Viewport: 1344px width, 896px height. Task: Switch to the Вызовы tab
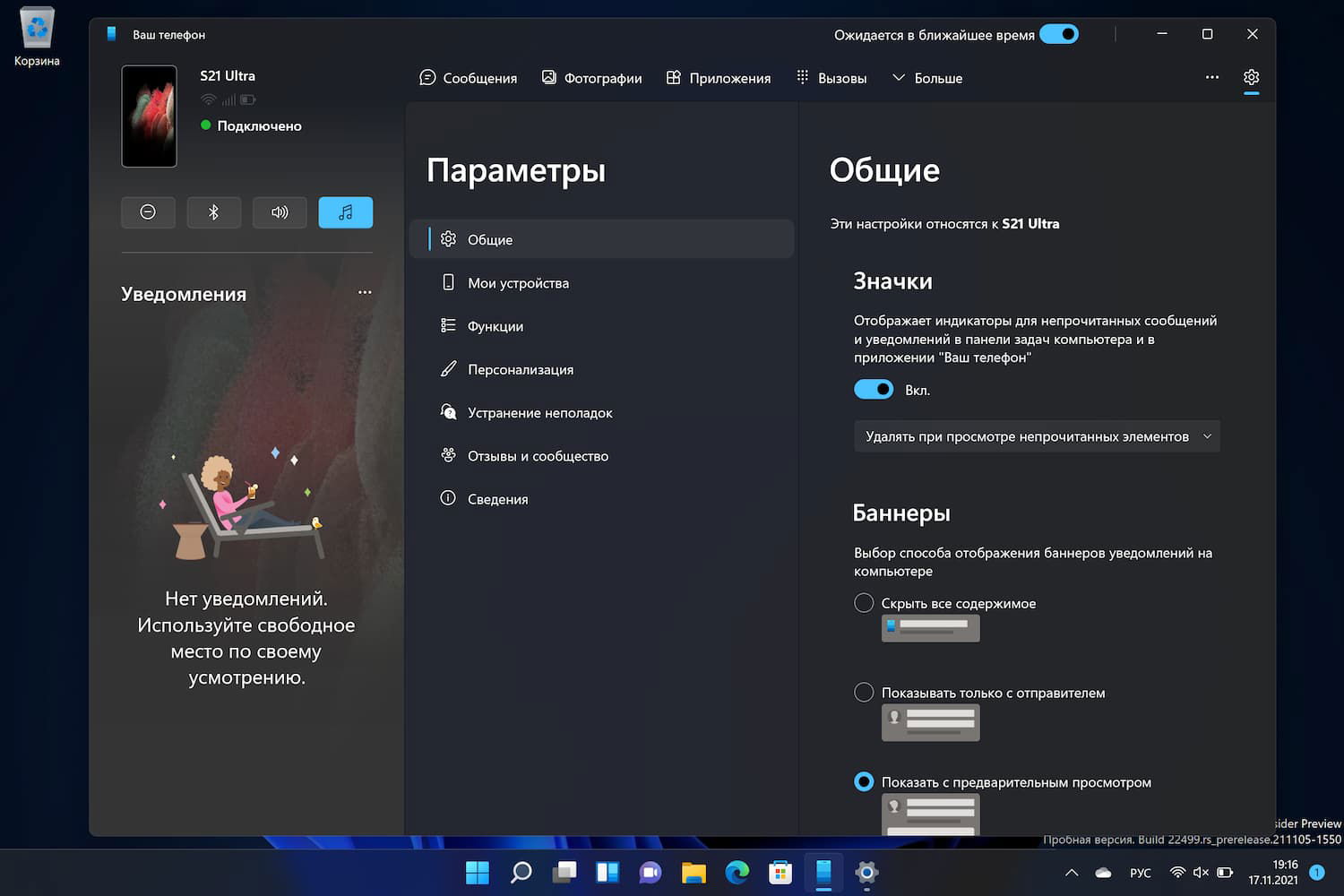pyautogui.click(x=831, y=78)
